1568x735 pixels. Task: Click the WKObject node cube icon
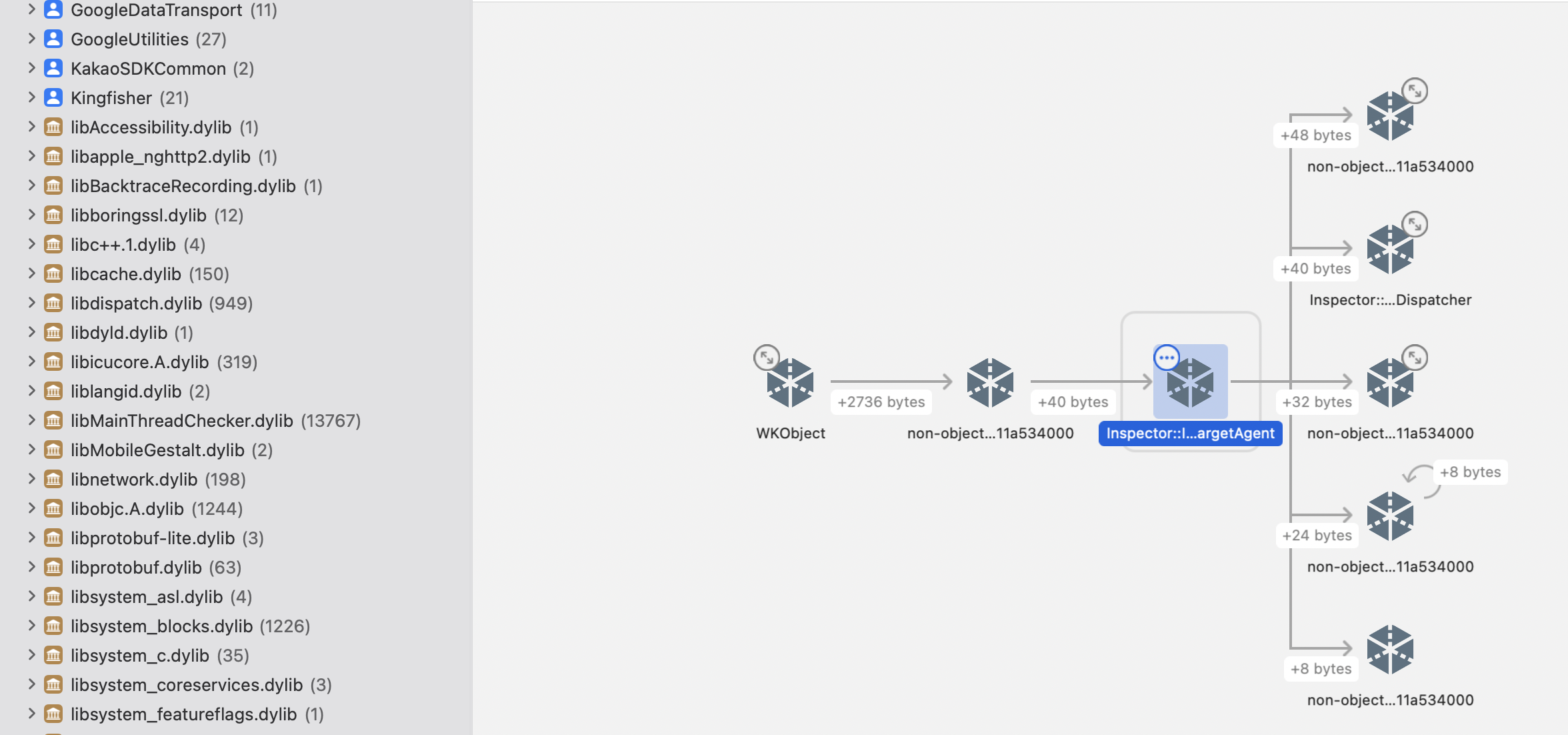click(790, 383)
